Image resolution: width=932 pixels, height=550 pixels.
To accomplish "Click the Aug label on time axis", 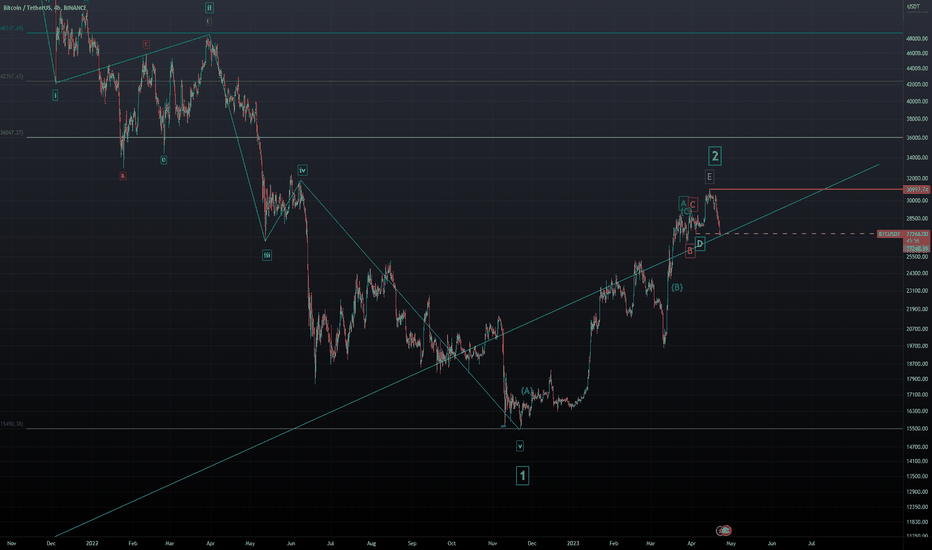I will coord(371,543).
